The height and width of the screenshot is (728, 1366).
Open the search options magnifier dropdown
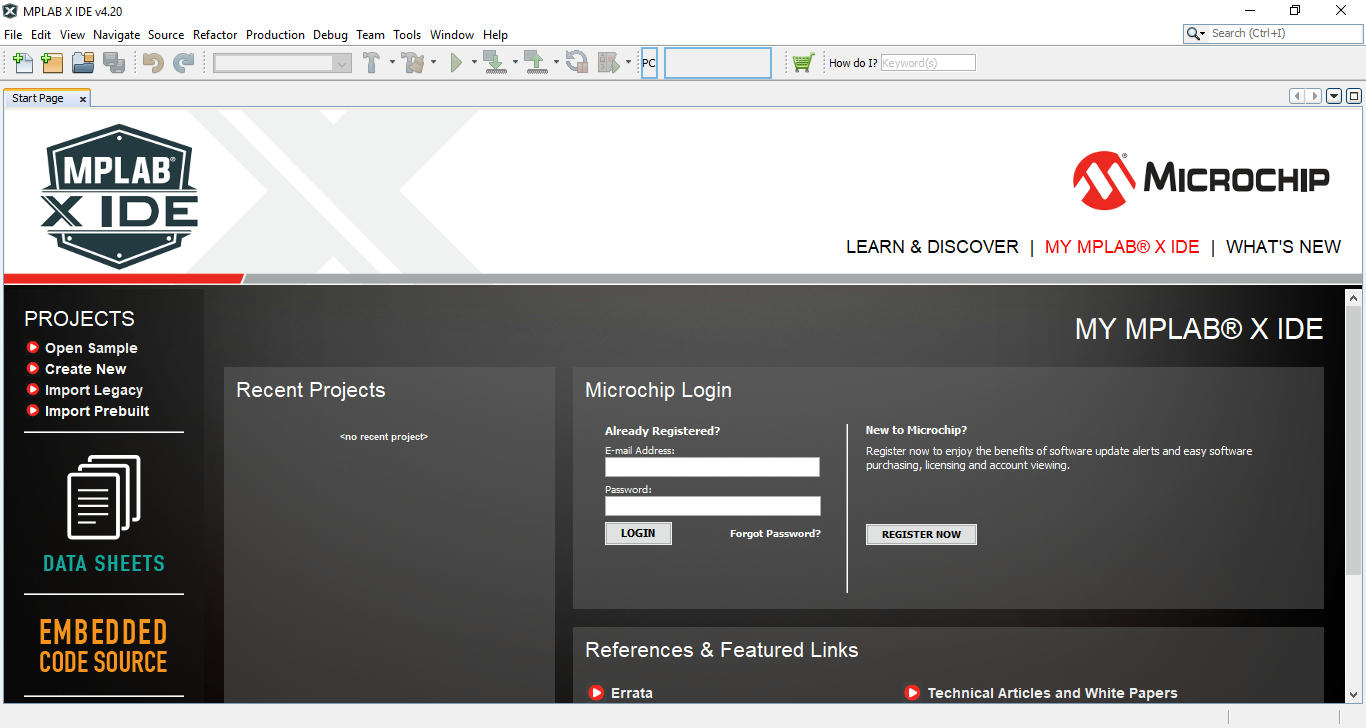(1196, 34)
